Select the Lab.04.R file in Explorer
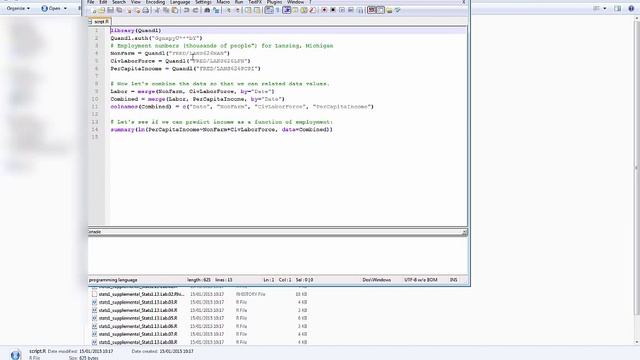This screenshot has width=640, height=360. [138, 310]
